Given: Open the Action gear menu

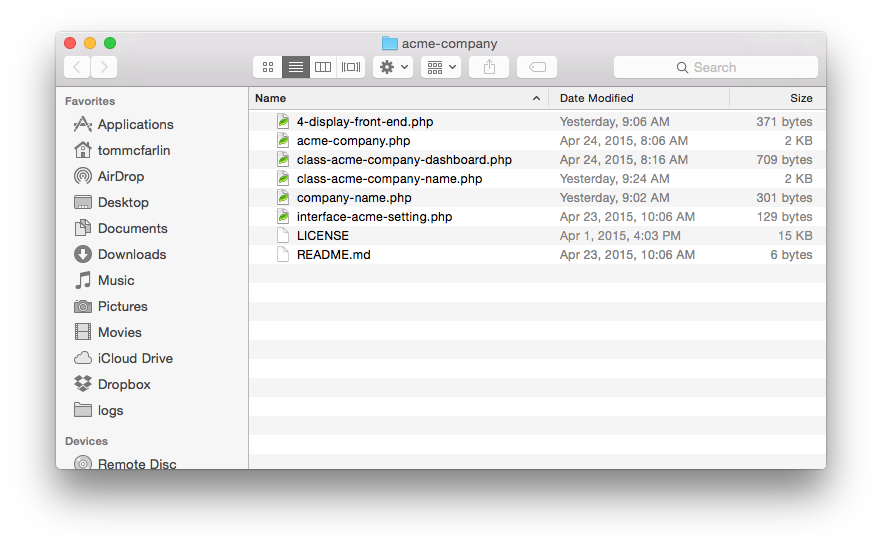Looking at the screenshot, I should (393, 68).
